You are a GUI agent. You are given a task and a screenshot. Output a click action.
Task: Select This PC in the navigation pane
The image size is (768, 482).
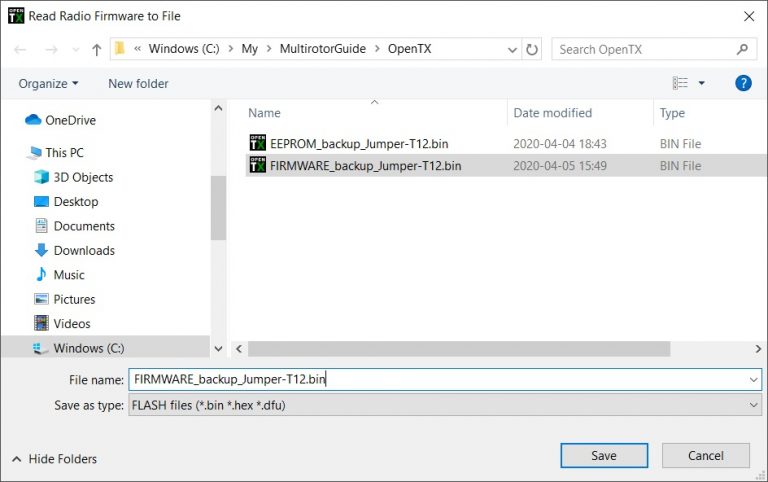click(64, 153)
